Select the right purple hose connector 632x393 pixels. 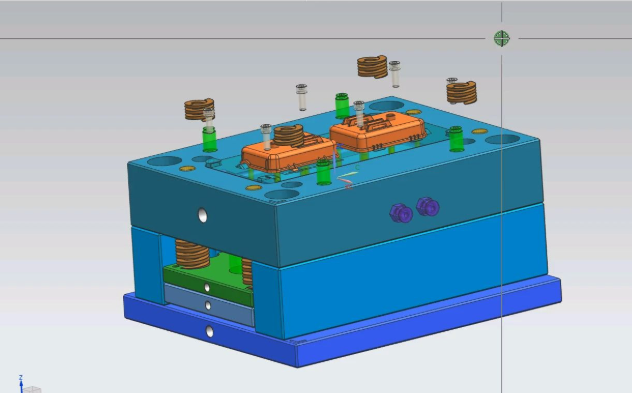coord(428,207)
